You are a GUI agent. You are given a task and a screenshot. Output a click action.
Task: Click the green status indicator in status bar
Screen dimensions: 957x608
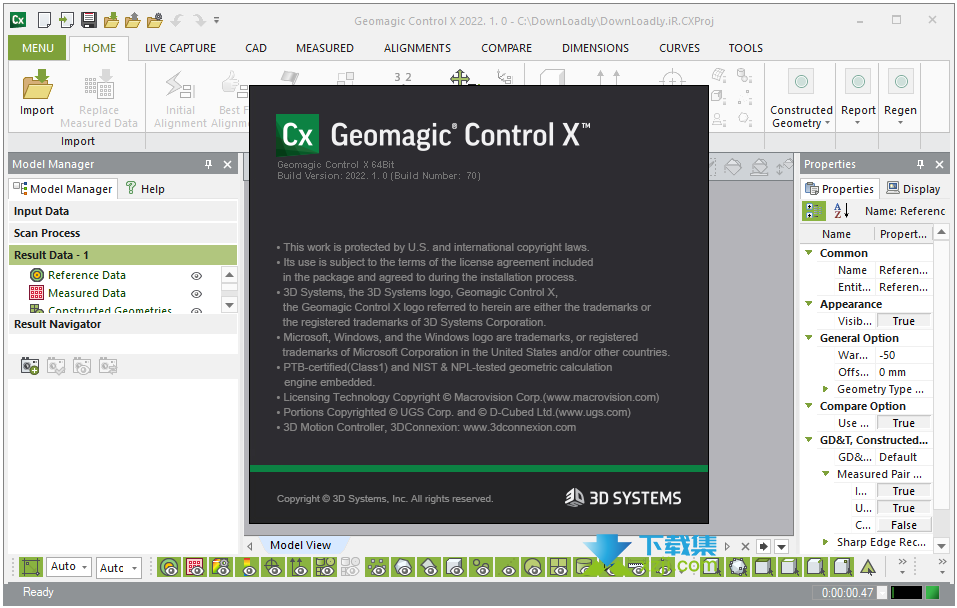933,592
